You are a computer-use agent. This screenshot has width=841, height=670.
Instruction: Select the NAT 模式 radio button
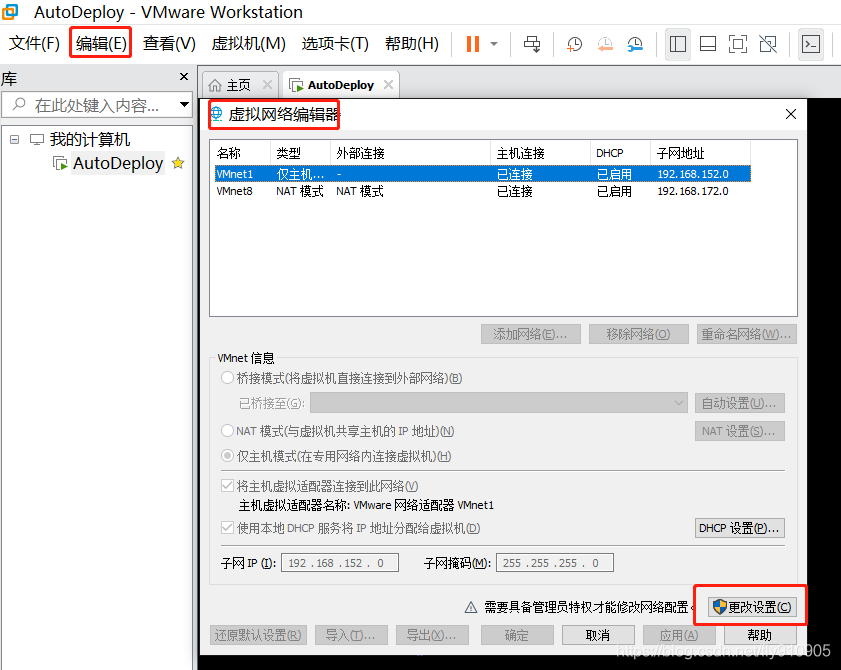[227, 430]
